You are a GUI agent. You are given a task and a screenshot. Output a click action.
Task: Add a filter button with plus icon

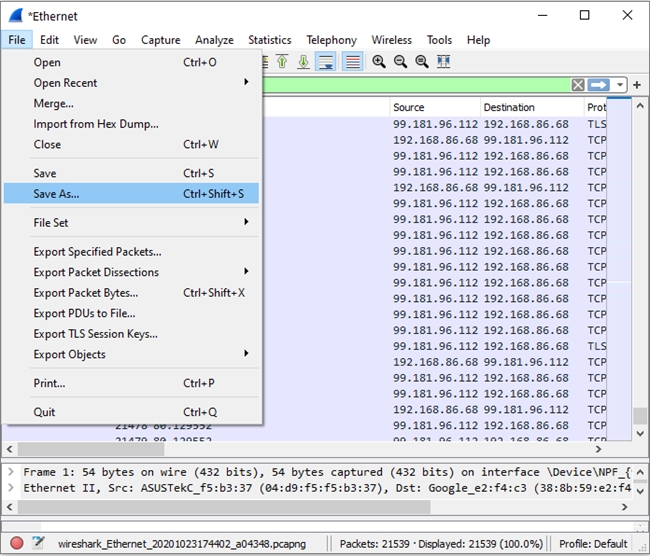[x=637, y=86]
